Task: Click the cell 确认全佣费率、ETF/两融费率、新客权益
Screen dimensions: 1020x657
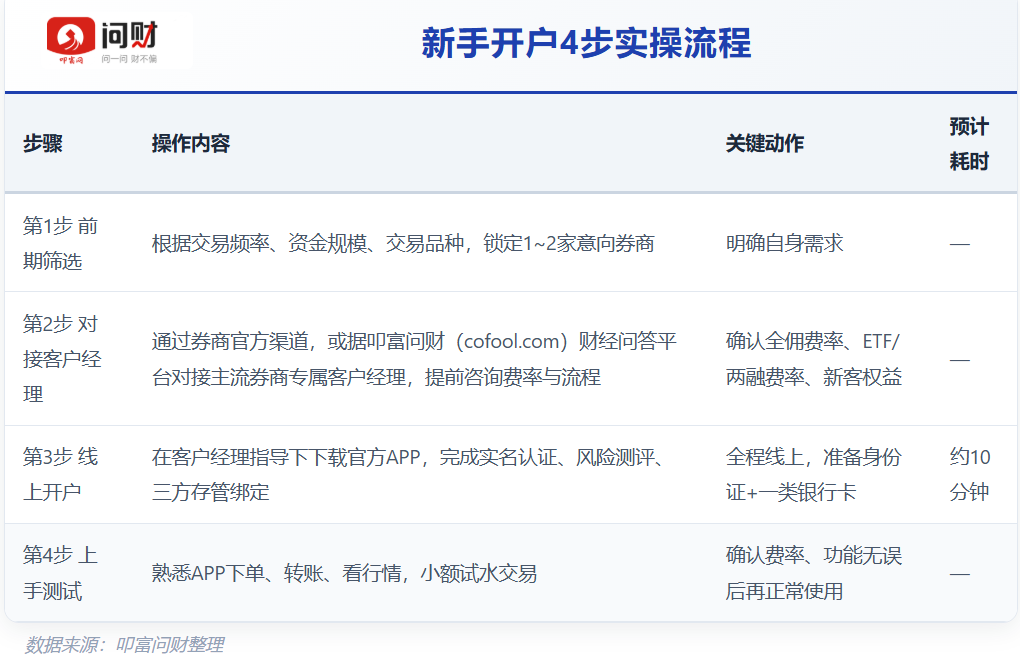Action: 814,359
